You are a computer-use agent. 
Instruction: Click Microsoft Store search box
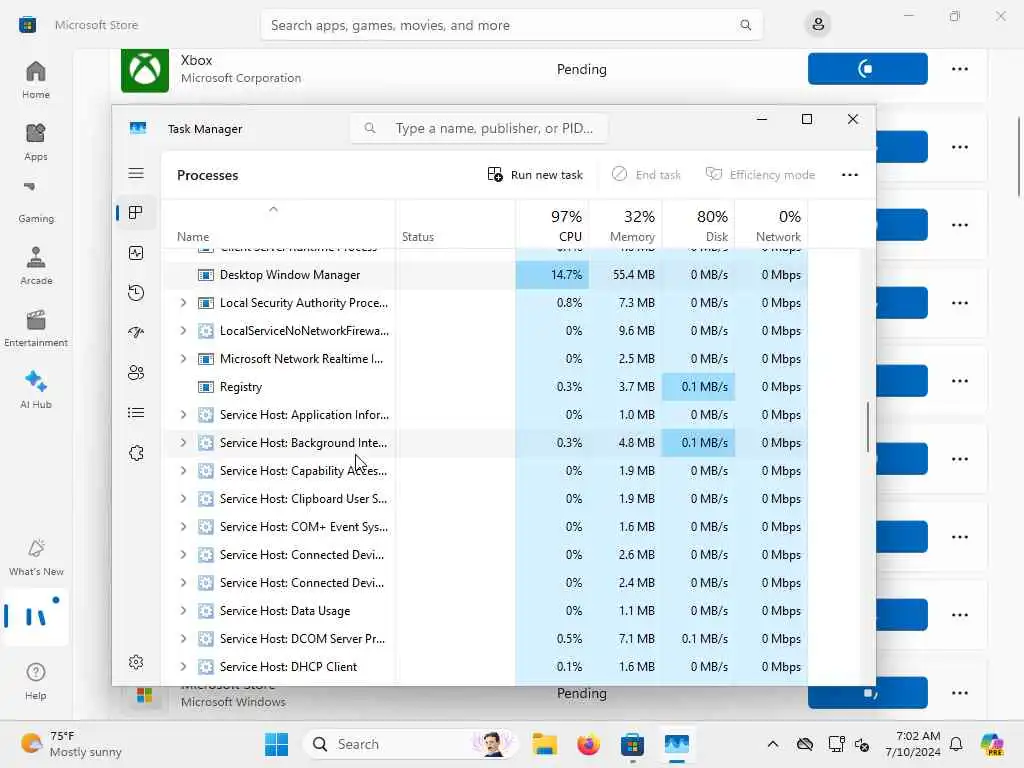pyautogui.click(x=511, y=25)
